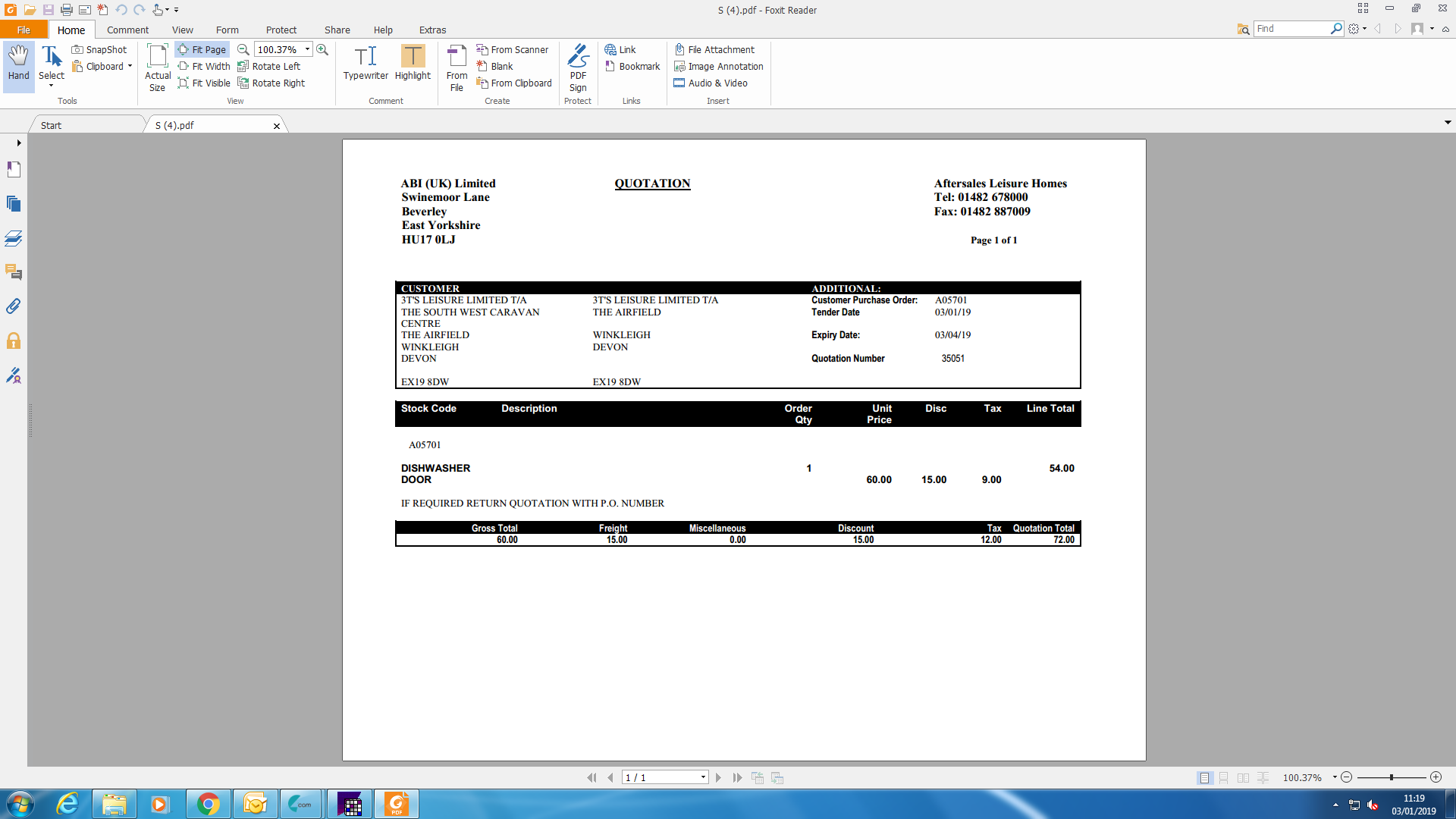Click the PDF Sign icon

coord(578,67)
